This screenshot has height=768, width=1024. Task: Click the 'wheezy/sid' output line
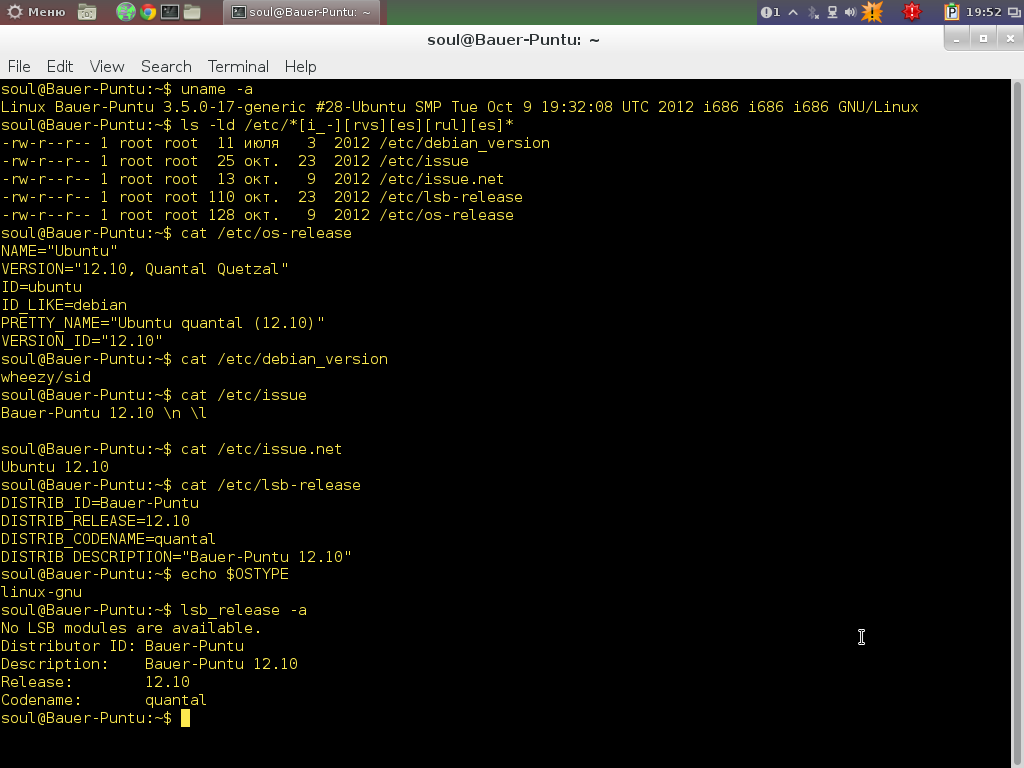46,377
